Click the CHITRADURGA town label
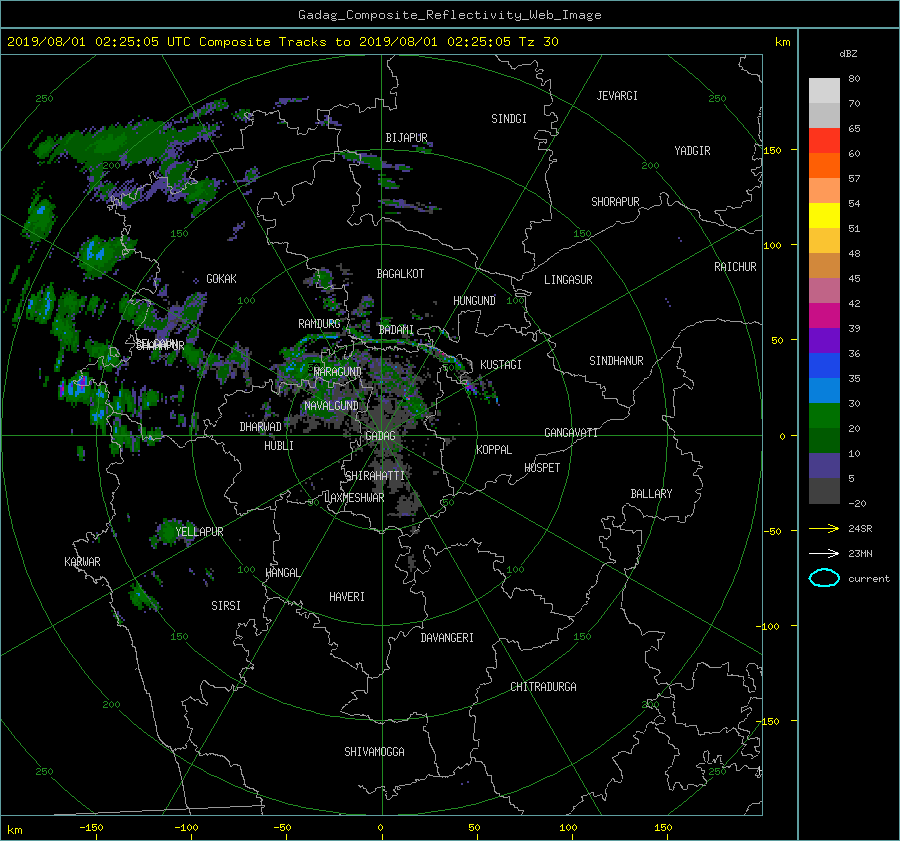 543,687
